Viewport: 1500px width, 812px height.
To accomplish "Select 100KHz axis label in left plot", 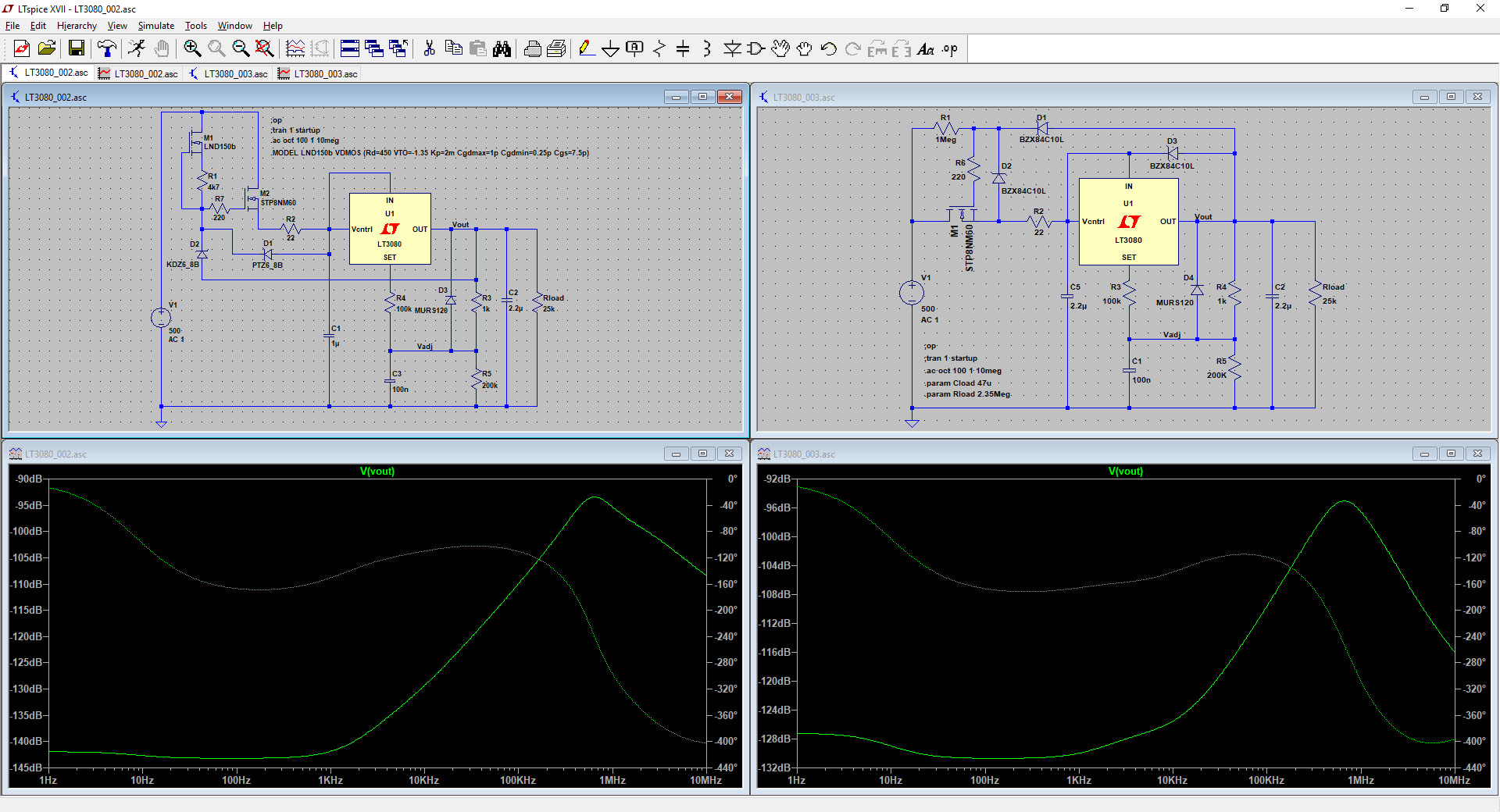I will coord(518,780).
